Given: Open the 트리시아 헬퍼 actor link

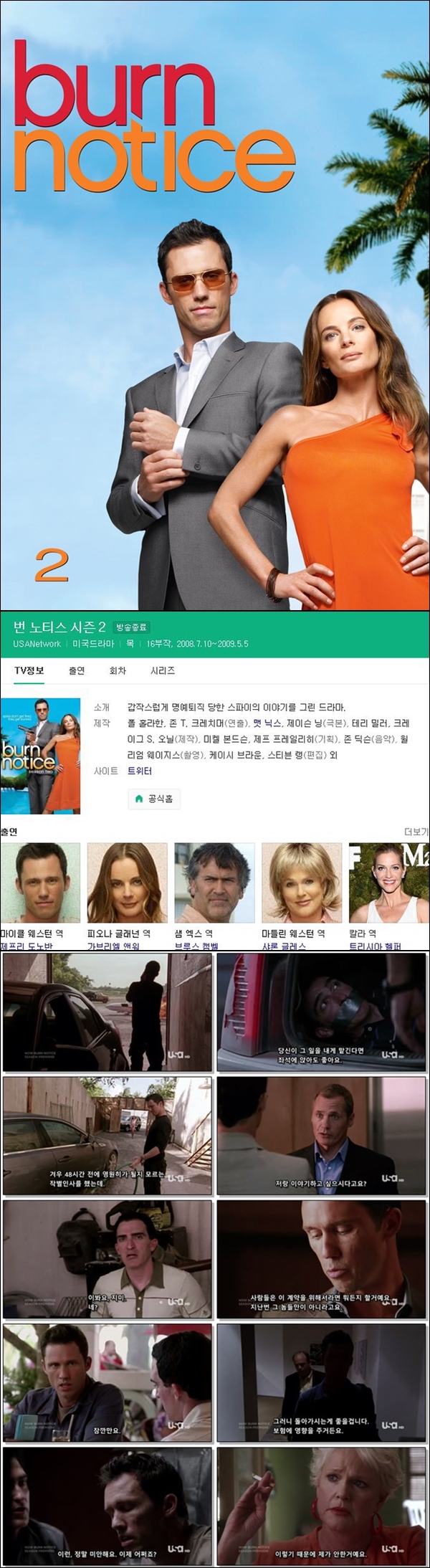Looking at the screenshot, I should 375,946.
